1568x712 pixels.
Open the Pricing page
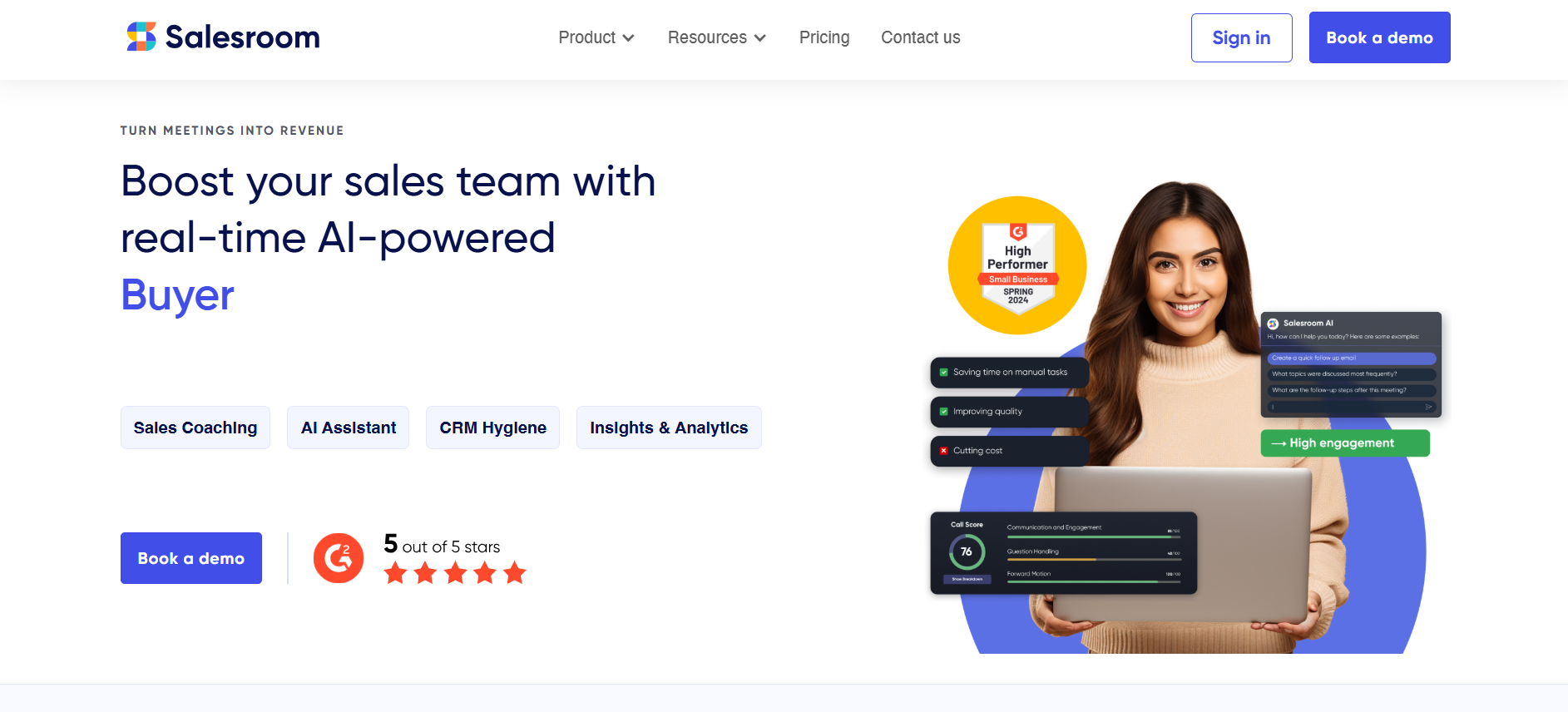click(824, 37)
